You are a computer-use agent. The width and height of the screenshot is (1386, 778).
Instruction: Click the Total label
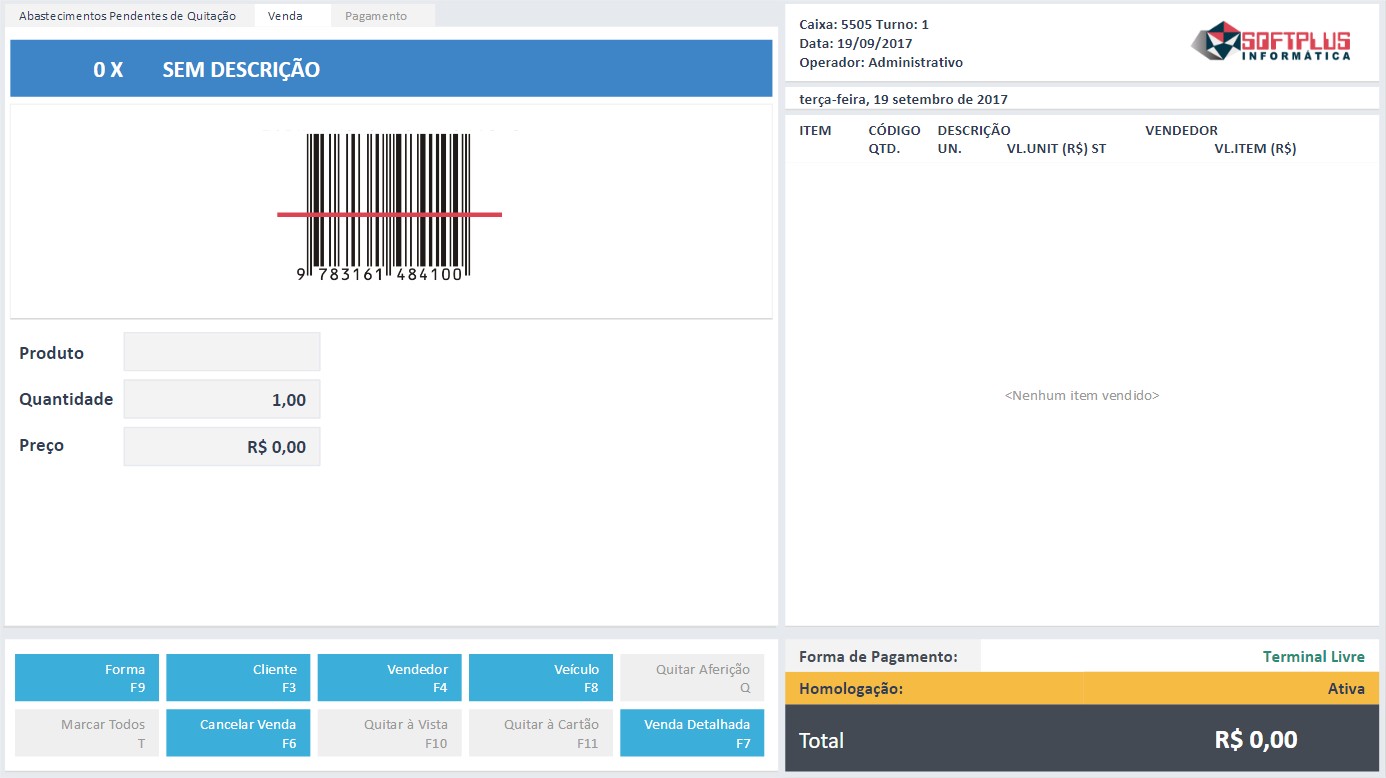(821, 740)
